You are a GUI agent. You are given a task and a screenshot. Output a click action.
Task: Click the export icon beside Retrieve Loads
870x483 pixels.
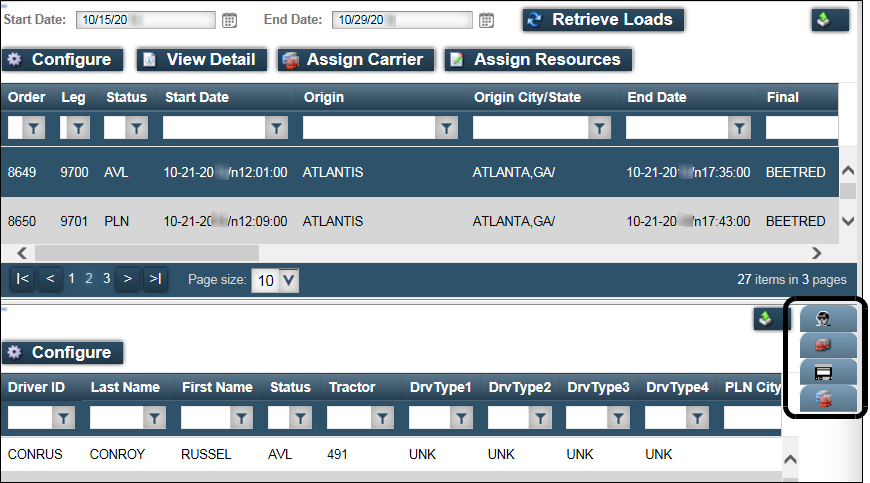click(x=829, y=20)
